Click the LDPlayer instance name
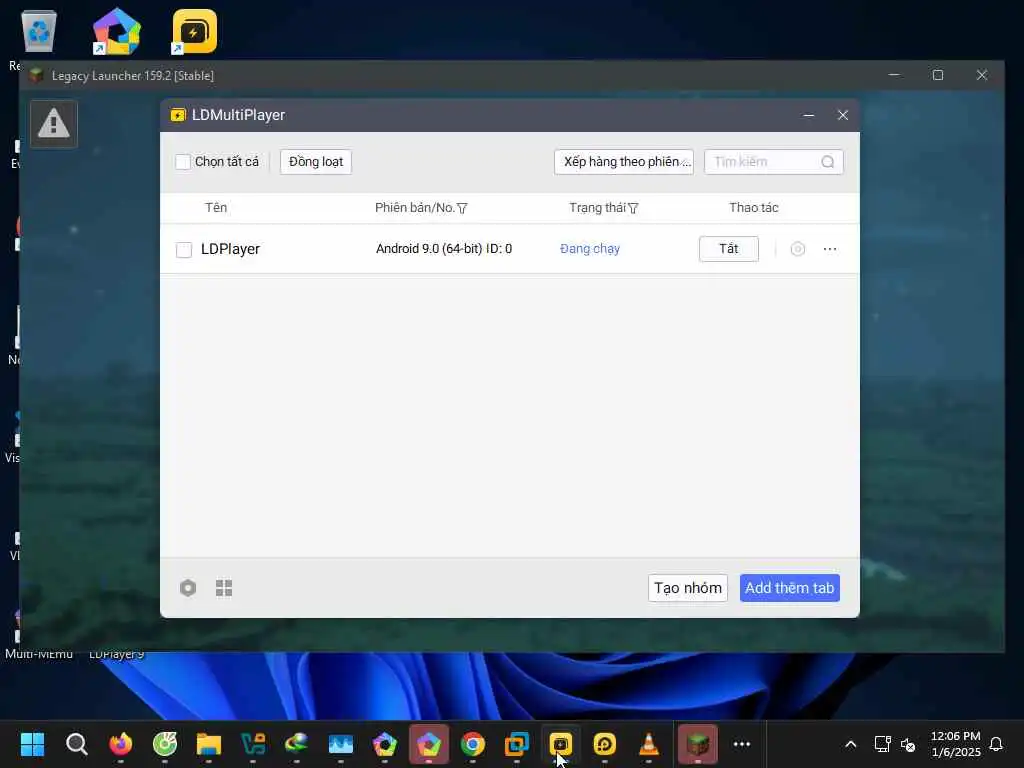The width and height of the screenshot is (1024, 768). [x=231, y=249]
